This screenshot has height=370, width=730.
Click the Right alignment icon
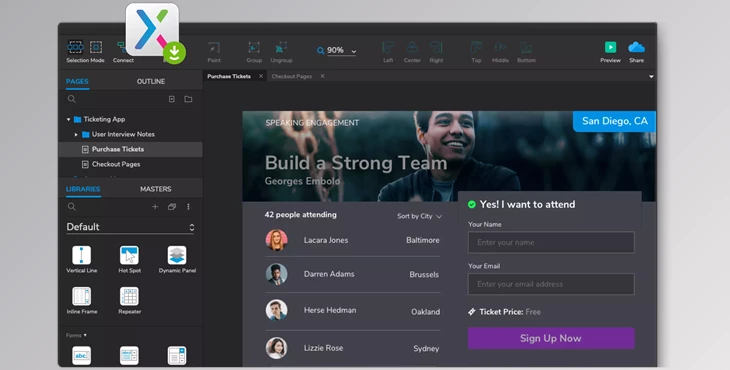[436, 47]
